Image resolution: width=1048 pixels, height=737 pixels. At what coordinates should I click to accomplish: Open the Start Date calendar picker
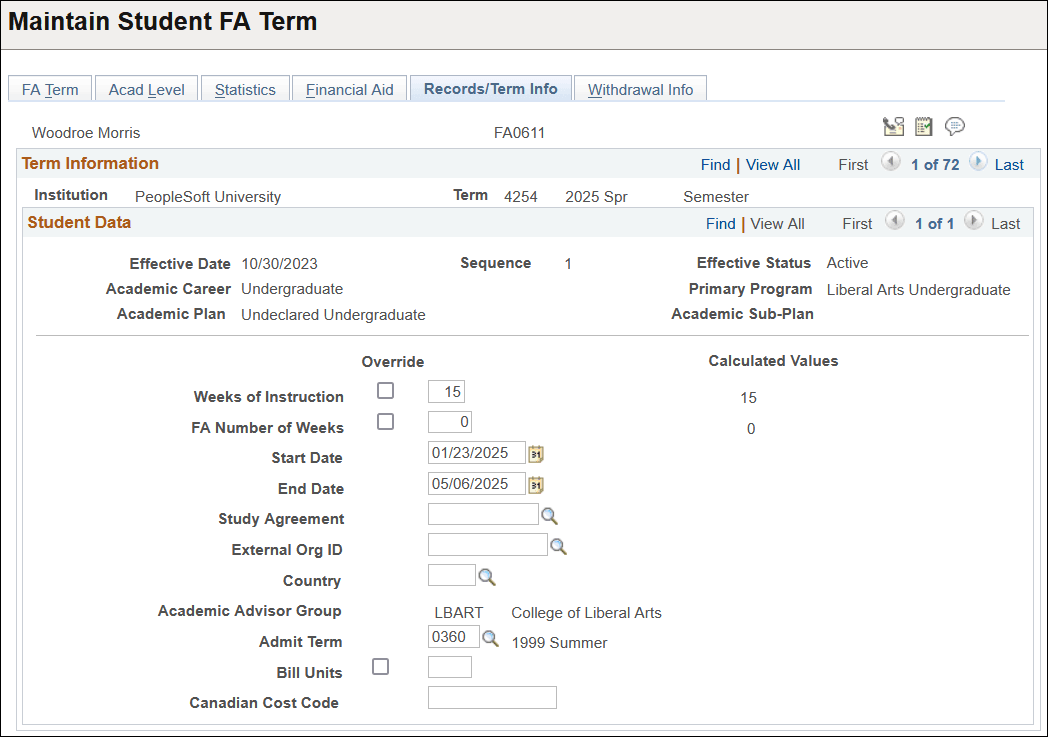pos(535,453)
